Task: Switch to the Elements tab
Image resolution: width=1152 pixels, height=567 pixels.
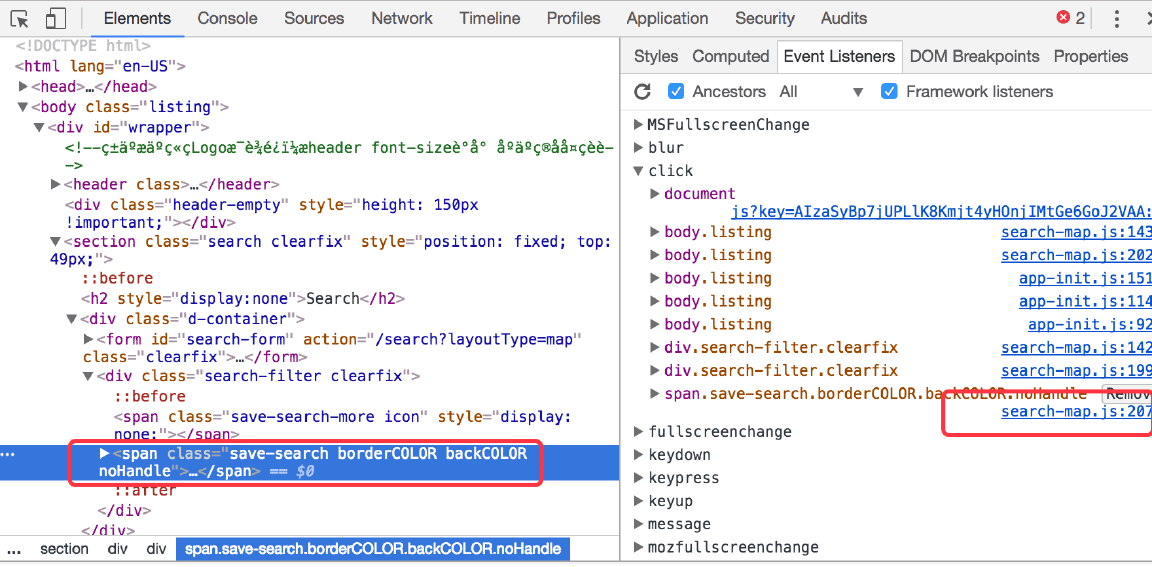Action: coord(137,18)
